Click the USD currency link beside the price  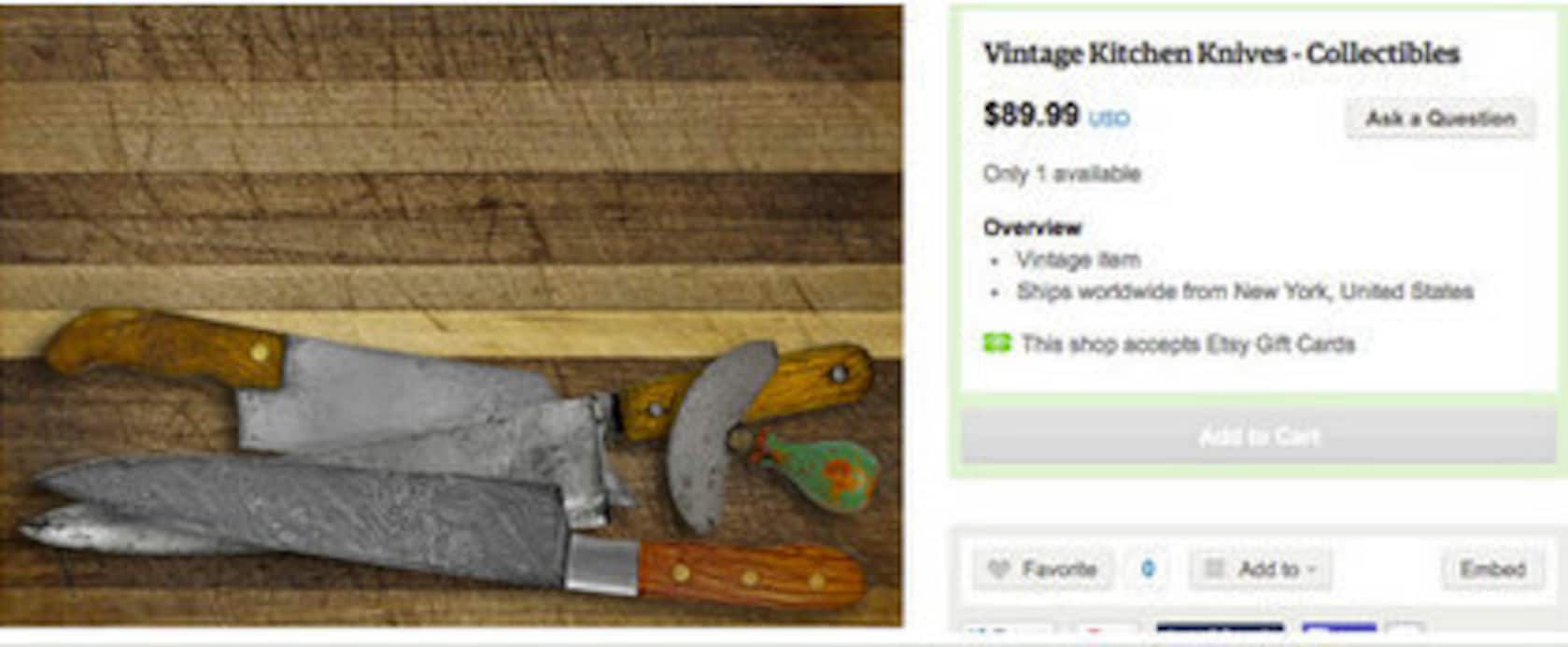click(1109, 119)
